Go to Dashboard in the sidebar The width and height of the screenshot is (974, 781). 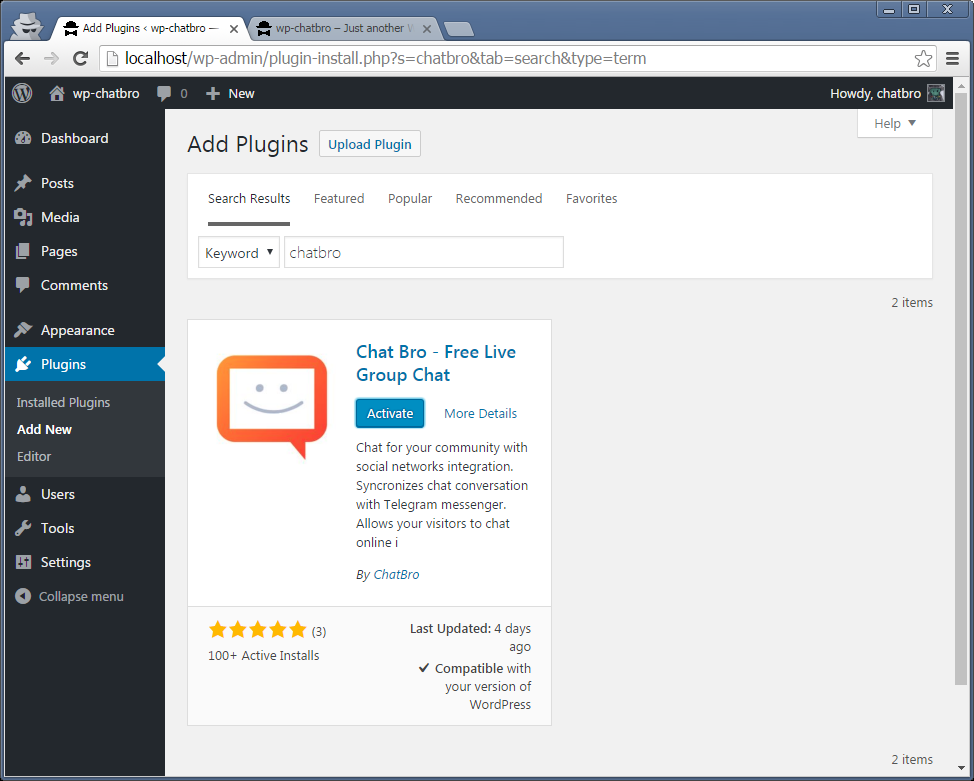(x=75, y=139)
